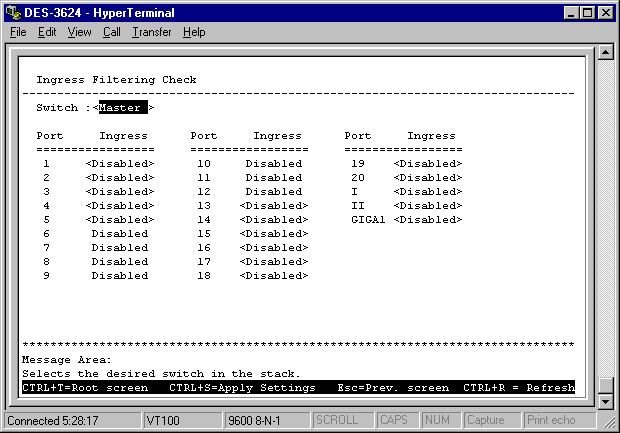Open the Transfer menu
The width and height of the screenshot is (620, 433).
point(151,32)
